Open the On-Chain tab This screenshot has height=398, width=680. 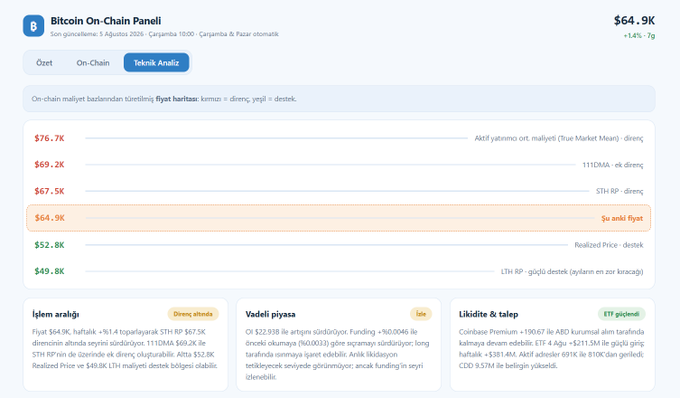click(x=93, y=63)
